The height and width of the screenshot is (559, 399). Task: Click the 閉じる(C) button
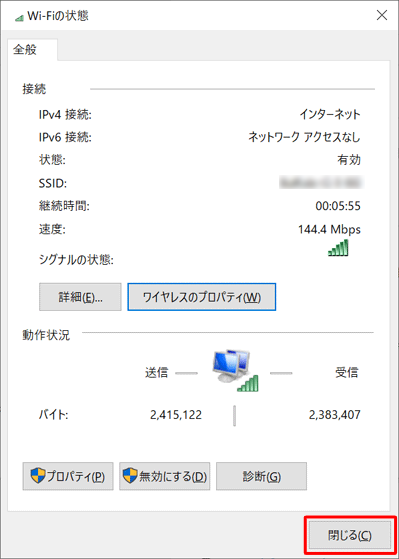point(350,535)
